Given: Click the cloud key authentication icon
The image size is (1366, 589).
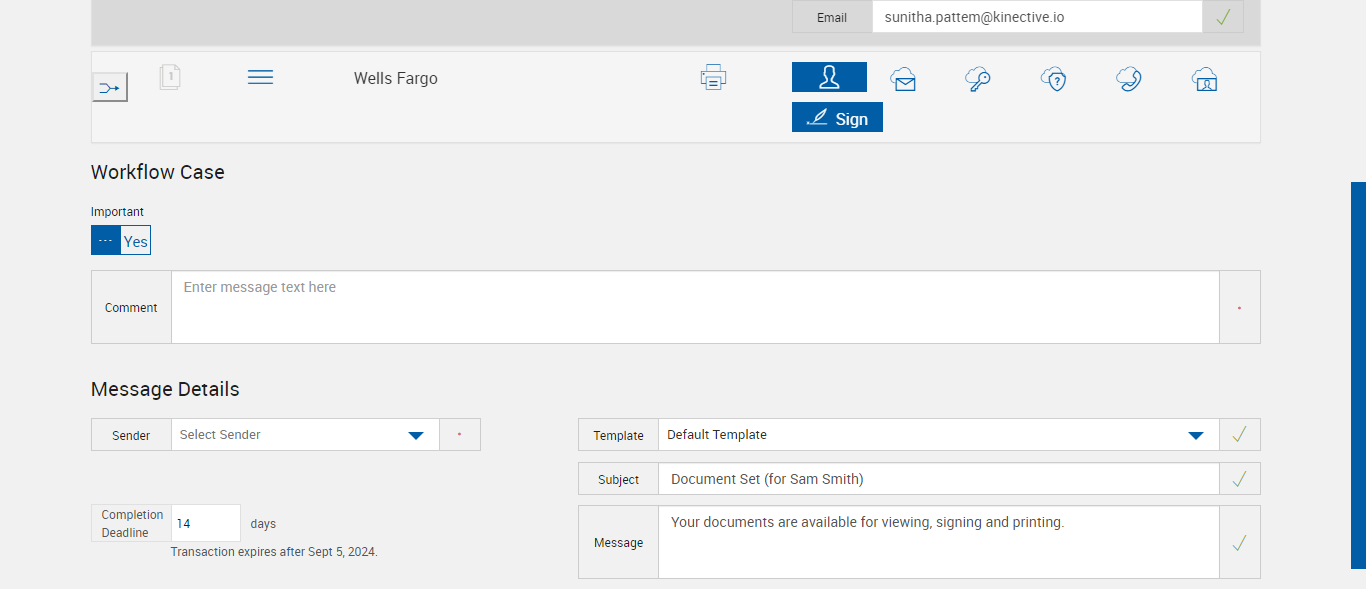Looking at the screenshot, I should 978,79.
